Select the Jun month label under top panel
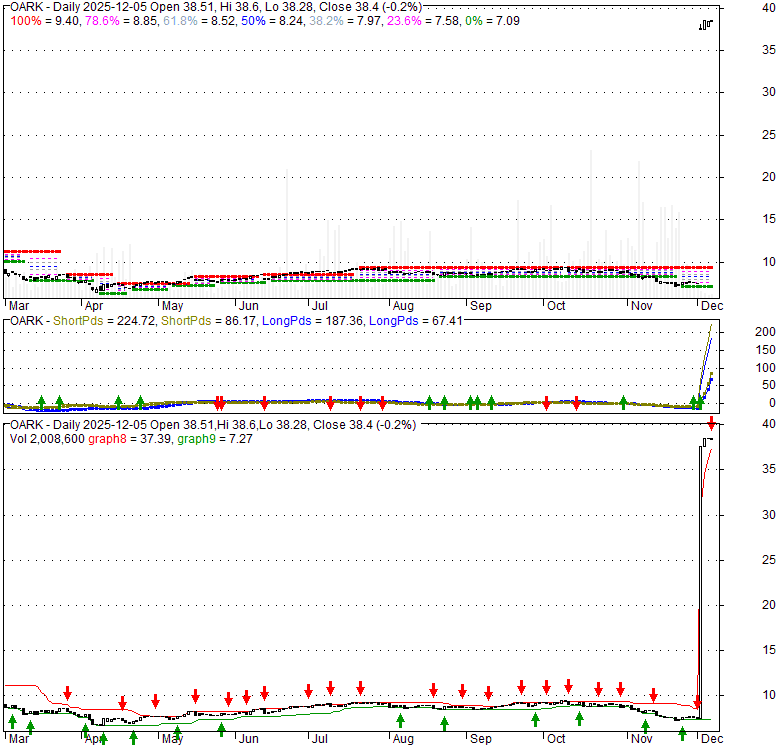The height and width of the screenshot is (745, 780). pyautogui.click(x=248, y=306)
